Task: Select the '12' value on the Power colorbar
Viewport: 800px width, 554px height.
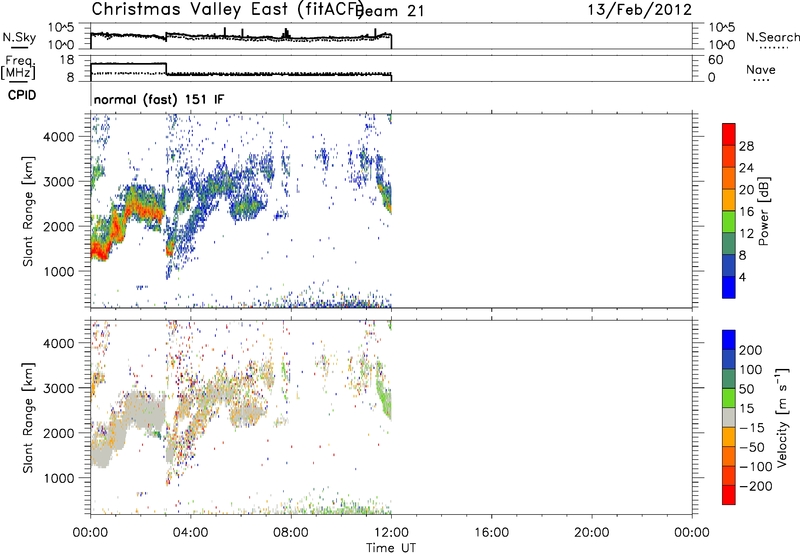Action: click(746, 234)
